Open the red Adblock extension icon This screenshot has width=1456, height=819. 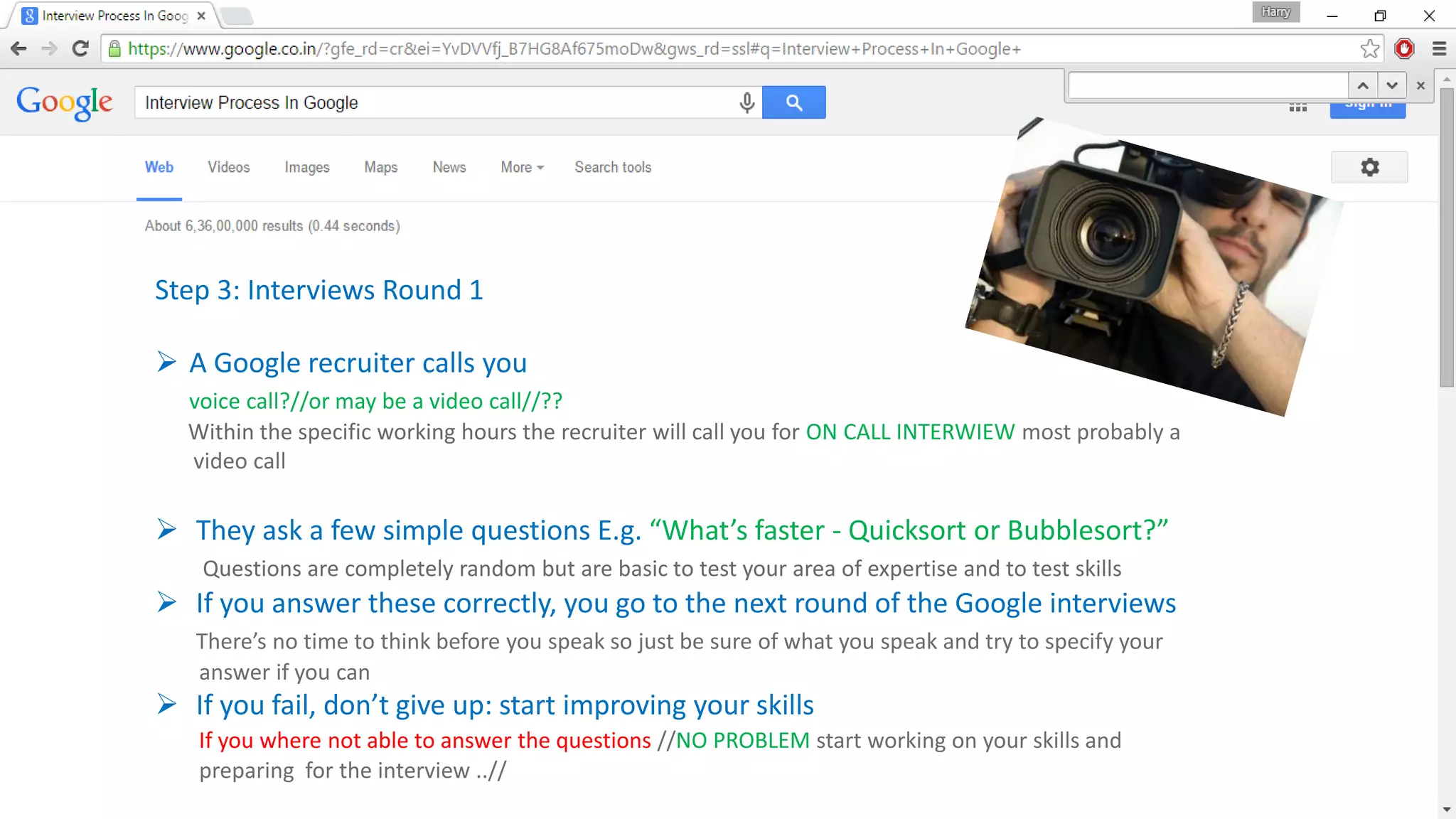point(1404,48)
